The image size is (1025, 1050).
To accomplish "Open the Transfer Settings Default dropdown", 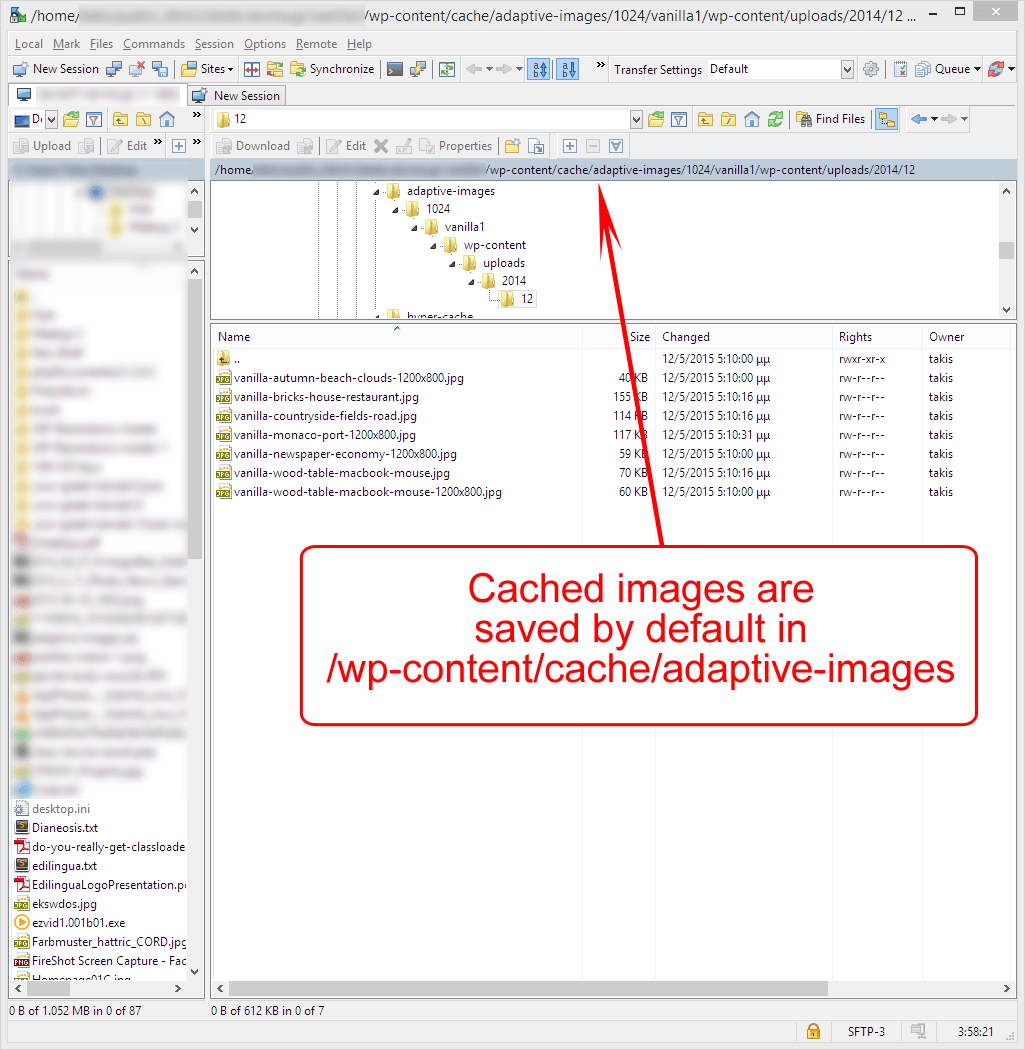I will click(845, 69).
